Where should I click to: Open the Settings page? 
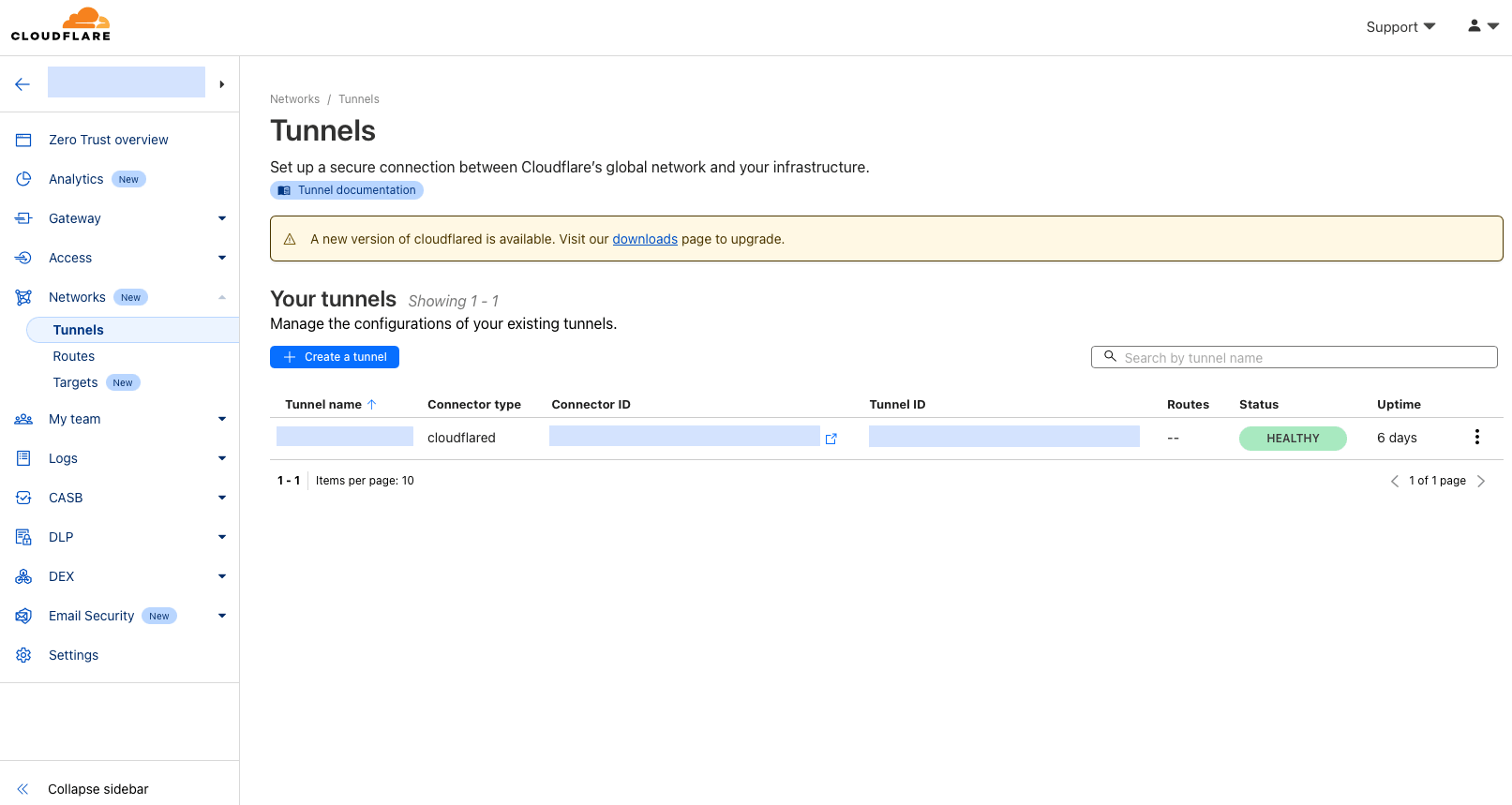pyautogui.click(x=73, y=655)
